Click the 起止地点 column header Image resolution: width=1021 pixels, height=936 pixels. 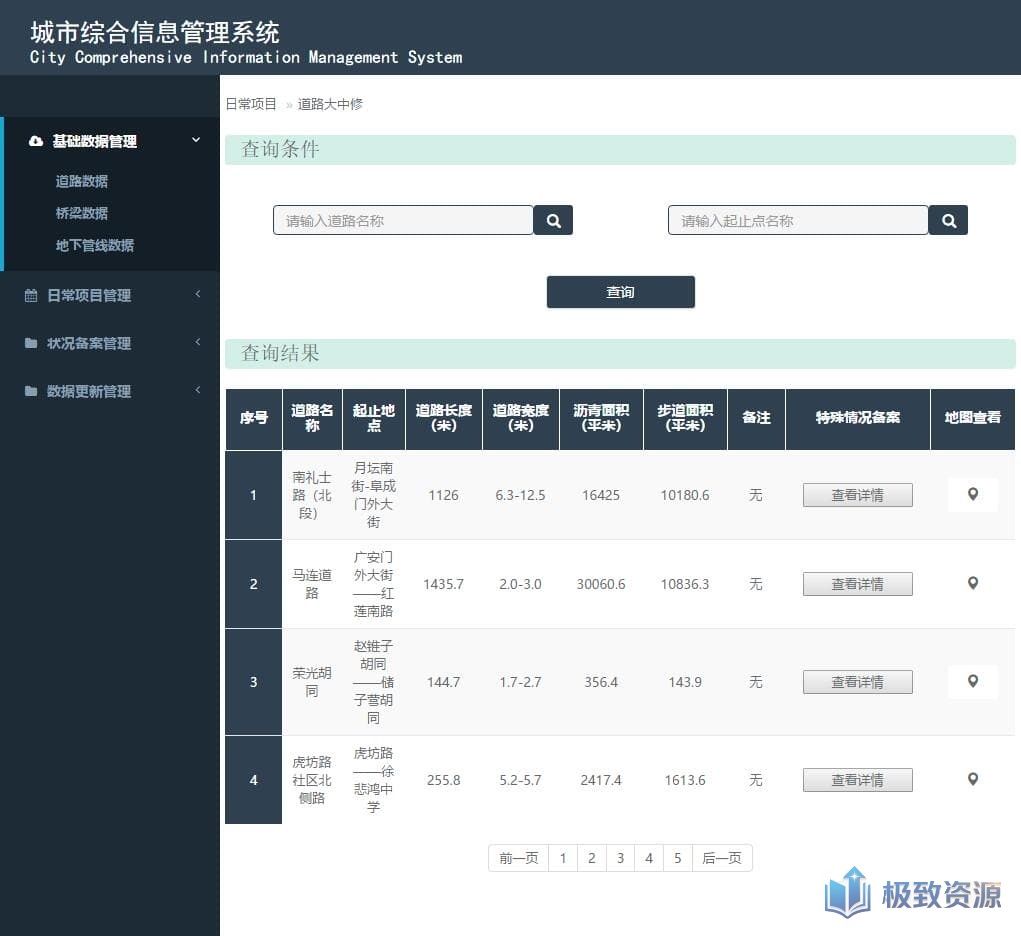(374, 419)
